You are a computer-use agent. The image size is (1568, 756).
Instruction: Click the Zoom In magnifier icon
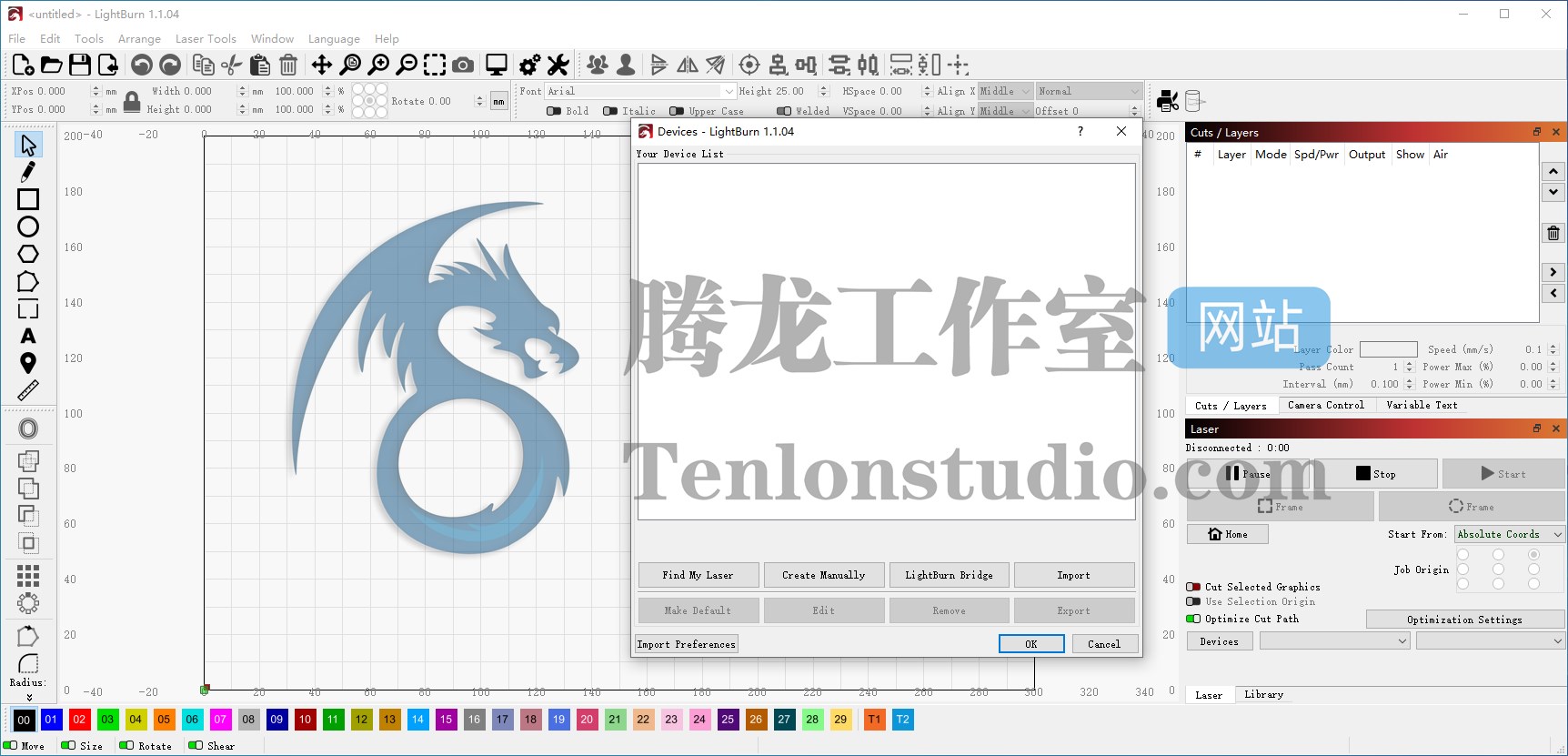pos(378,65)
